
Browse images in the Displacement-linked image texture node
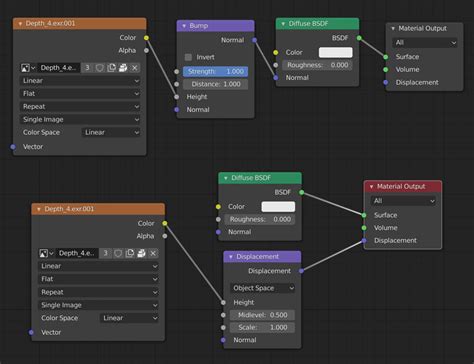click(46, 253)
